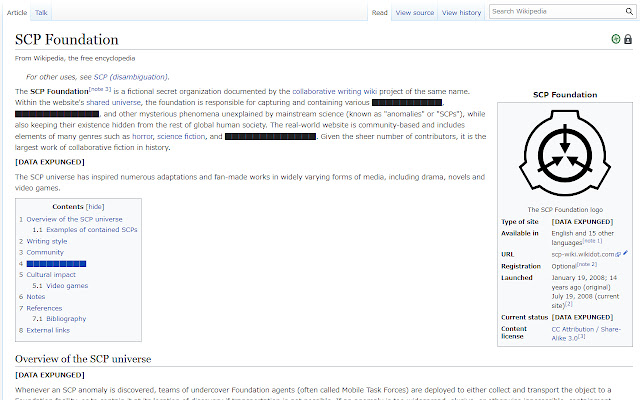The width and height of the screenshot is (640, 400).
Task: Open CC Attribution / Share-Alike 3.0 link
Action: (x=586, y=333)
